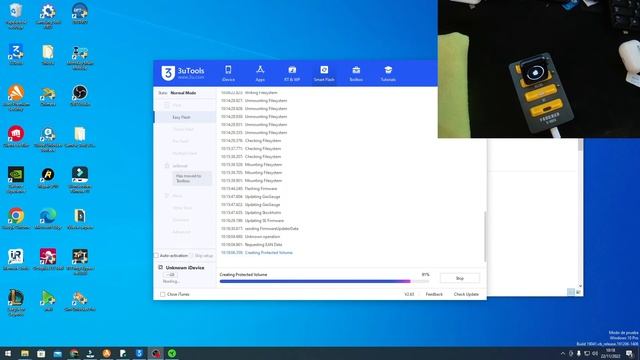640x360 pixels.
Task: Tick the Close iTunes checkbox
Action: click(x=162, y=294)
